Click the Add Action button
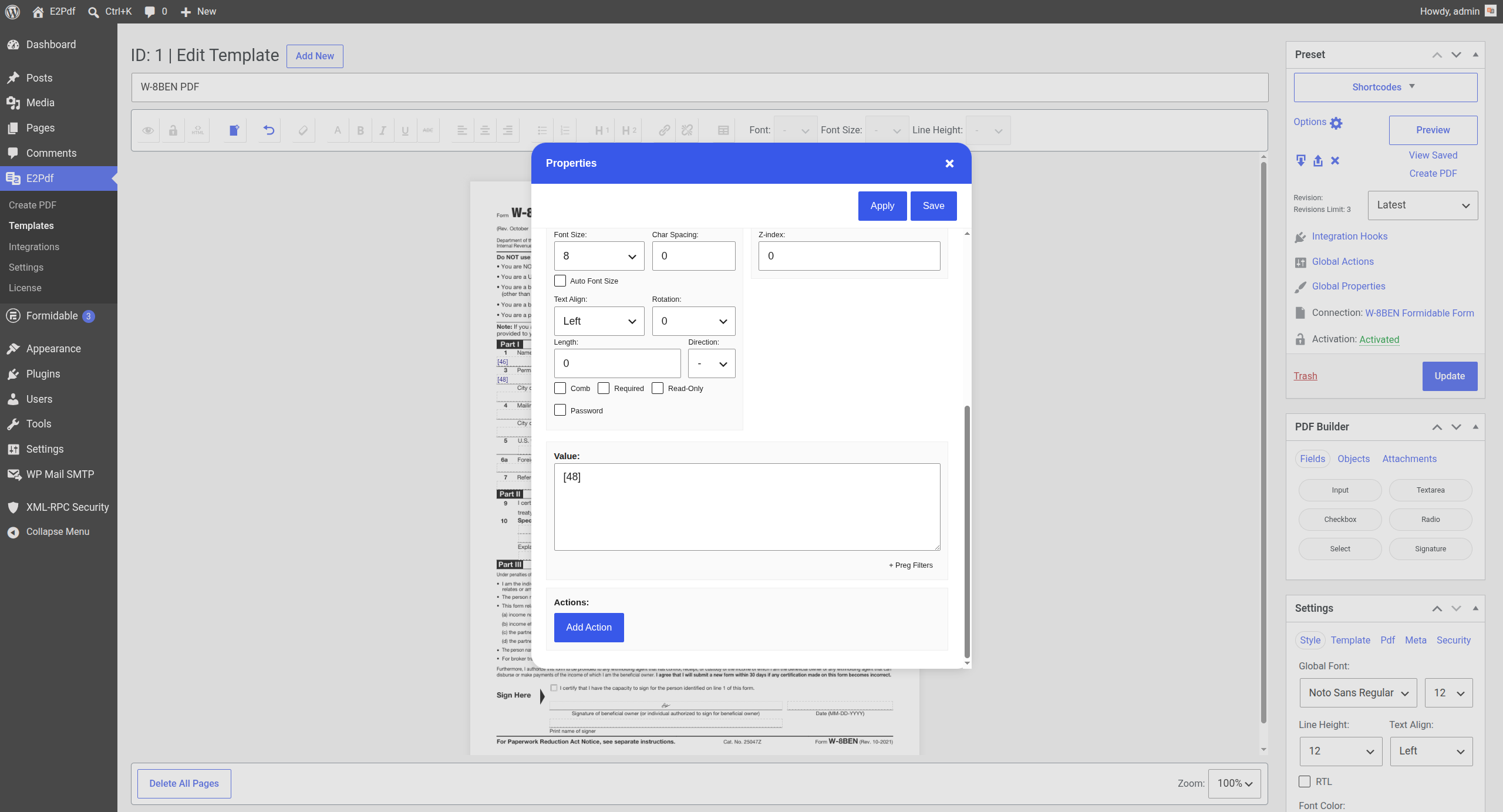1503x812 pixels. coord(589,627)
